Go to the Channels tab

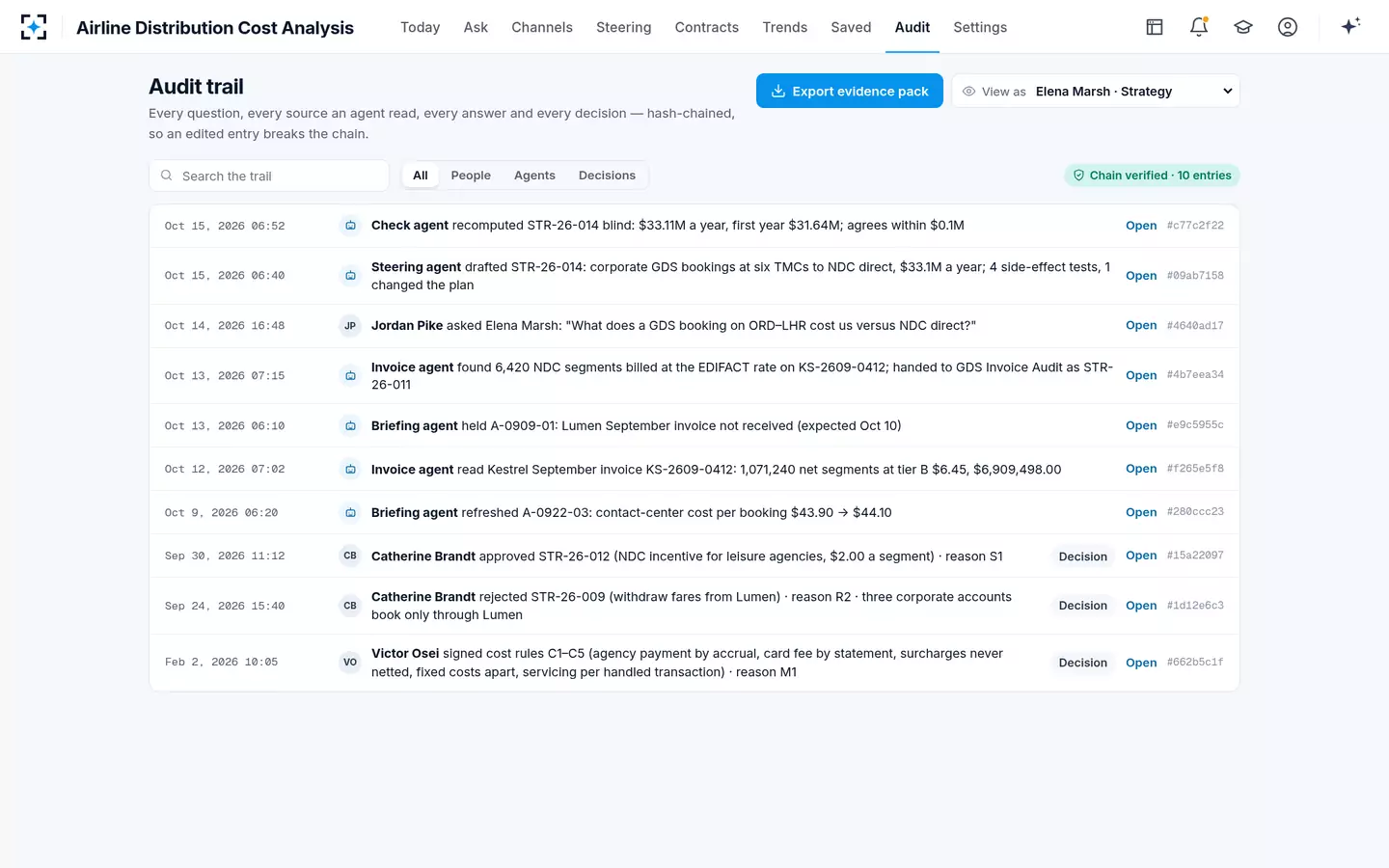point(542,27)
